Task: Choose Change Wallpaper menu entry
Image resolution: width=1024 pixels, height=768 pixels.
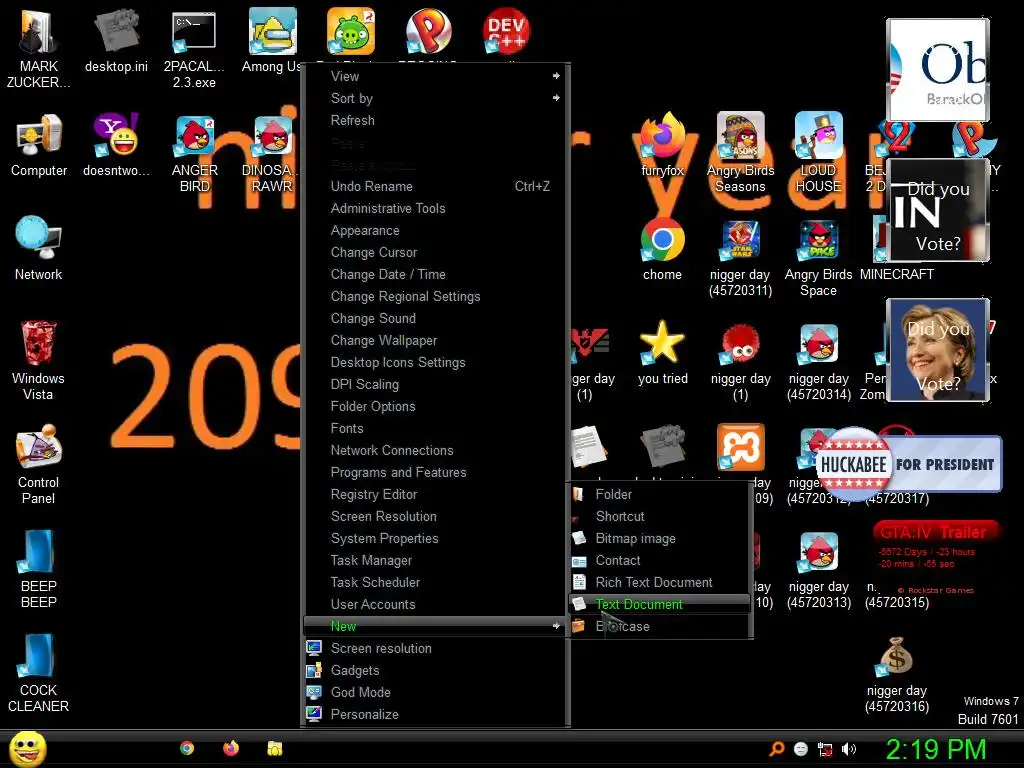Action: coord(435,340)
